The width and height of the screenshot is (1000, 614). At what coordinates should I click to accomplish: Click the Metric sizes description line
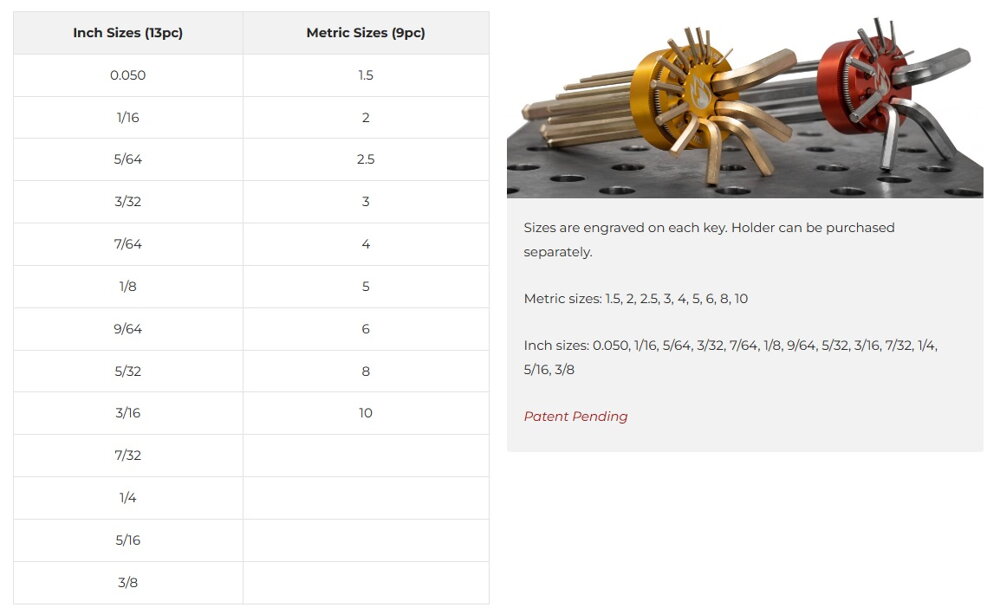pos(636,298)
